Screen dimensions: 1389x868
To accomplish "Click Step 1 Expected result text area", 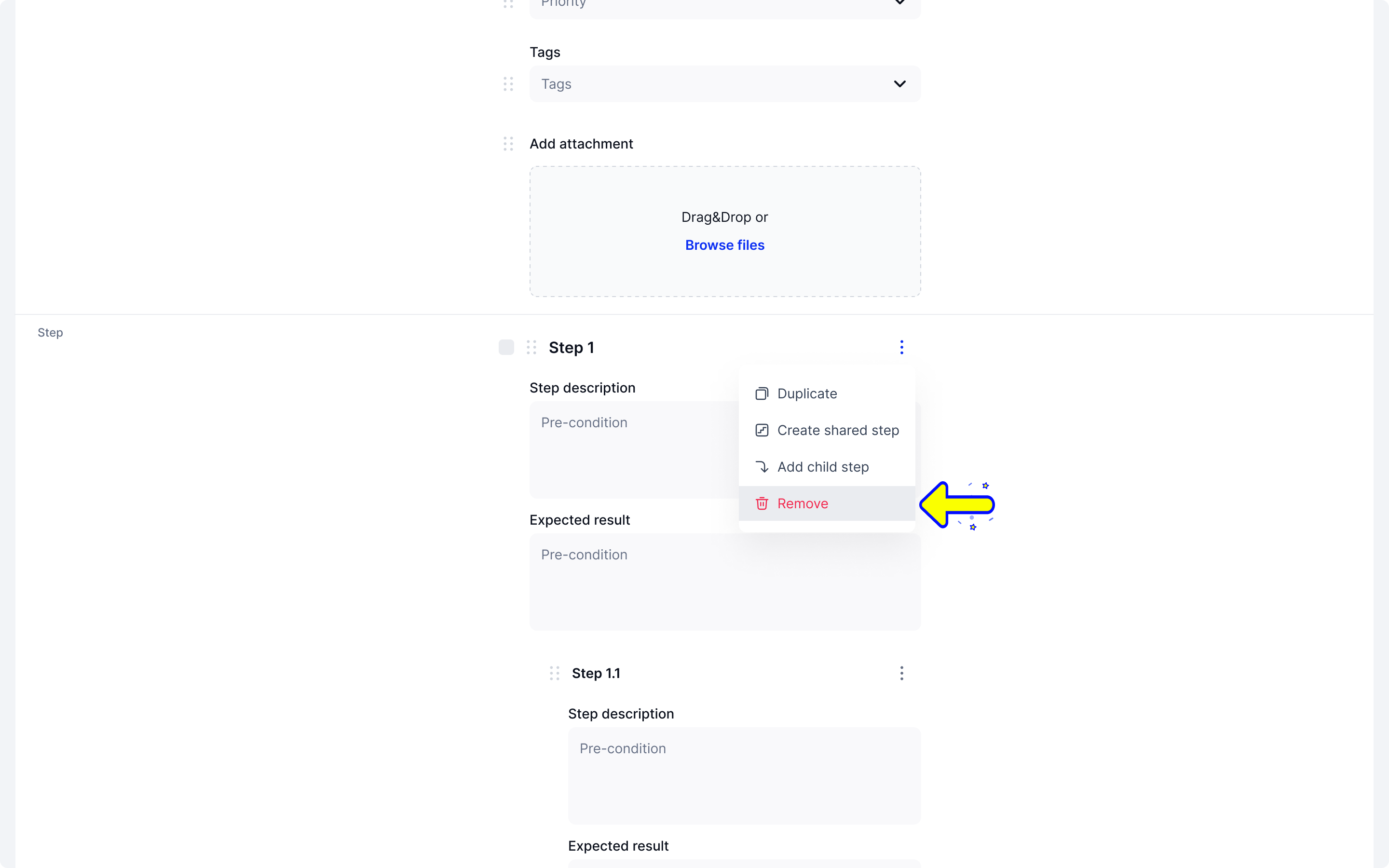I will tap(725, 582).
